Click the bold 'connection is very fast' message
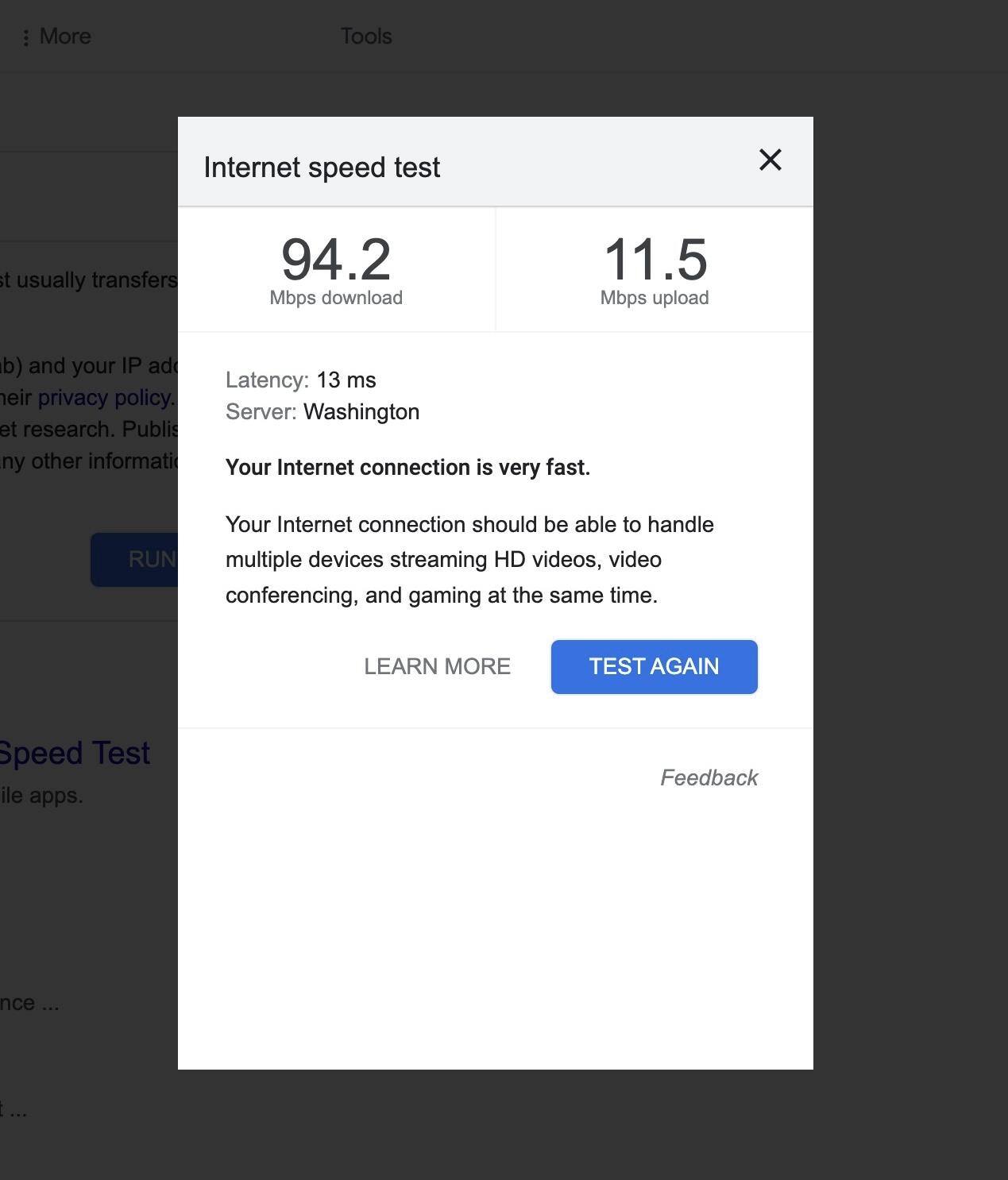1008x1180 pixels. pyautogui.click(x=407, y=467)
